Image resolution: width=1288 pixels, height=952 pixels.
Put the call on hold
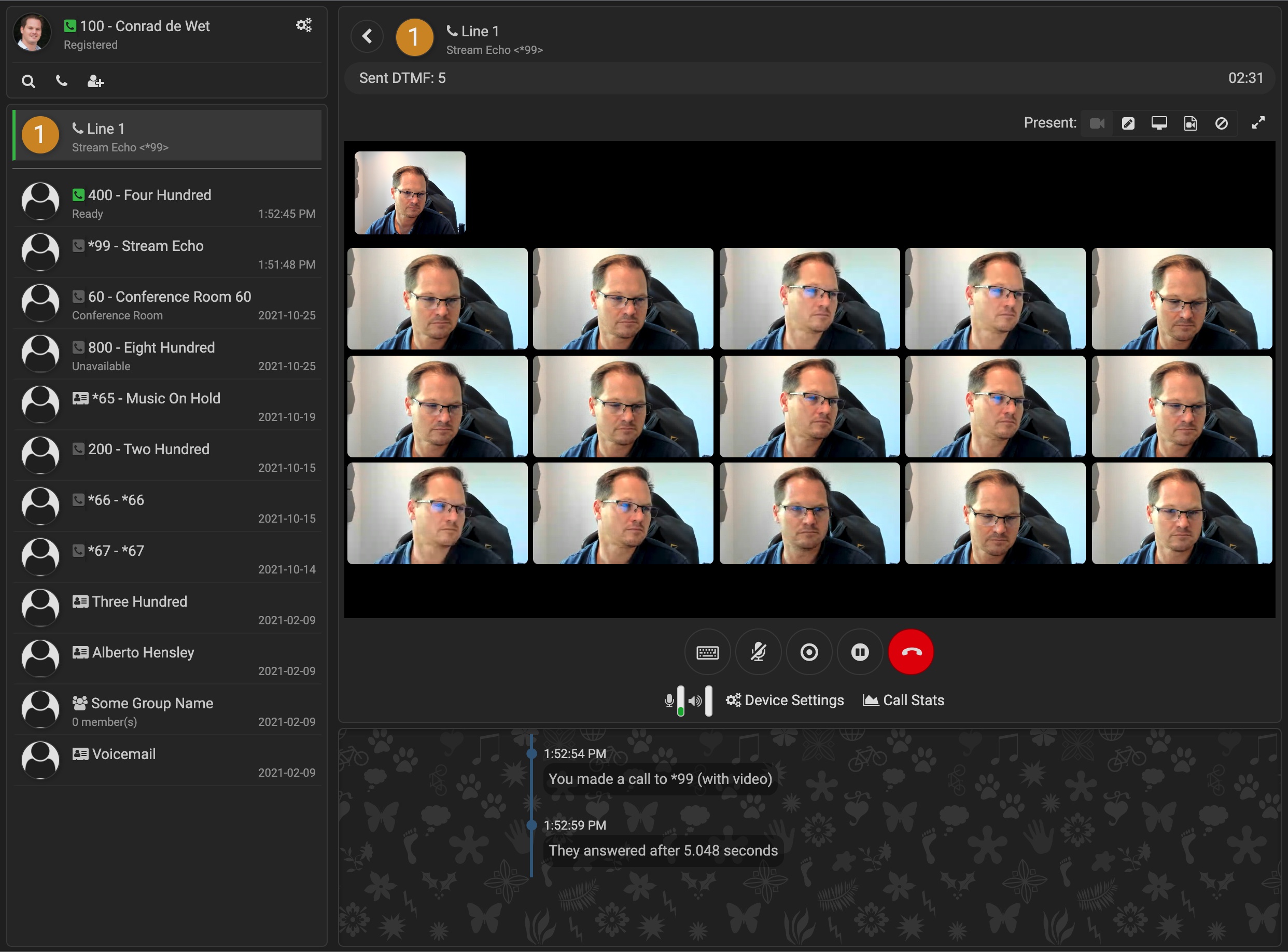[859, 652]
